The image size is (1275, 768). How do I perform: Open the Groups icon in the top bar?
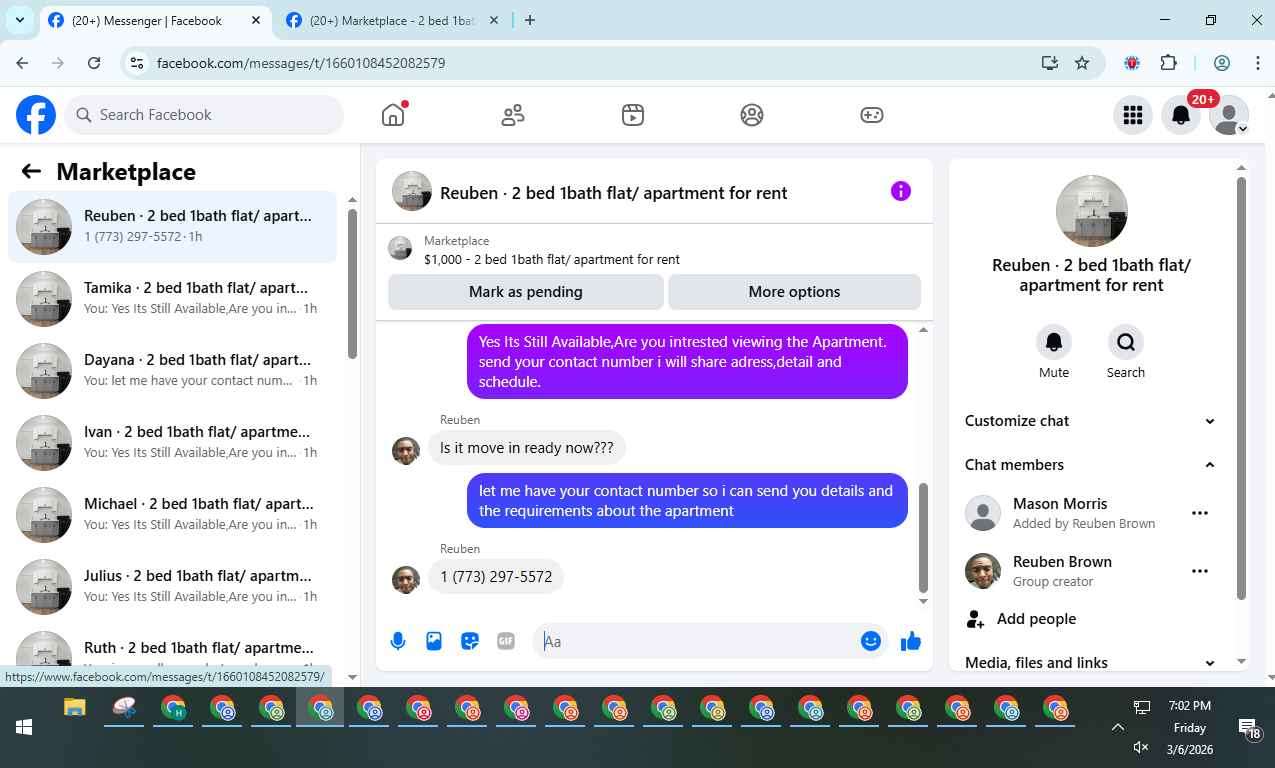click(x=752, y=115)
